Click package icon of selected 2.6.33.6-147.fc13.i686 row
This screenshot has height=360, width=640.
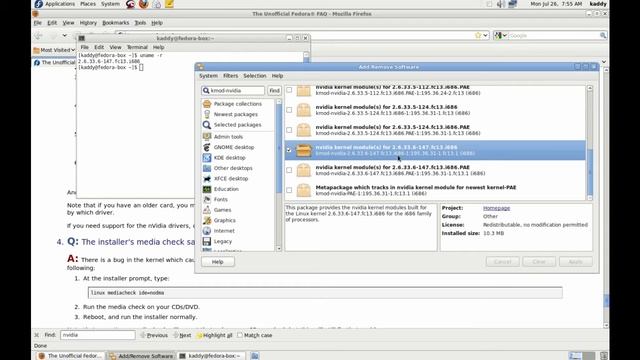(304, 150)
